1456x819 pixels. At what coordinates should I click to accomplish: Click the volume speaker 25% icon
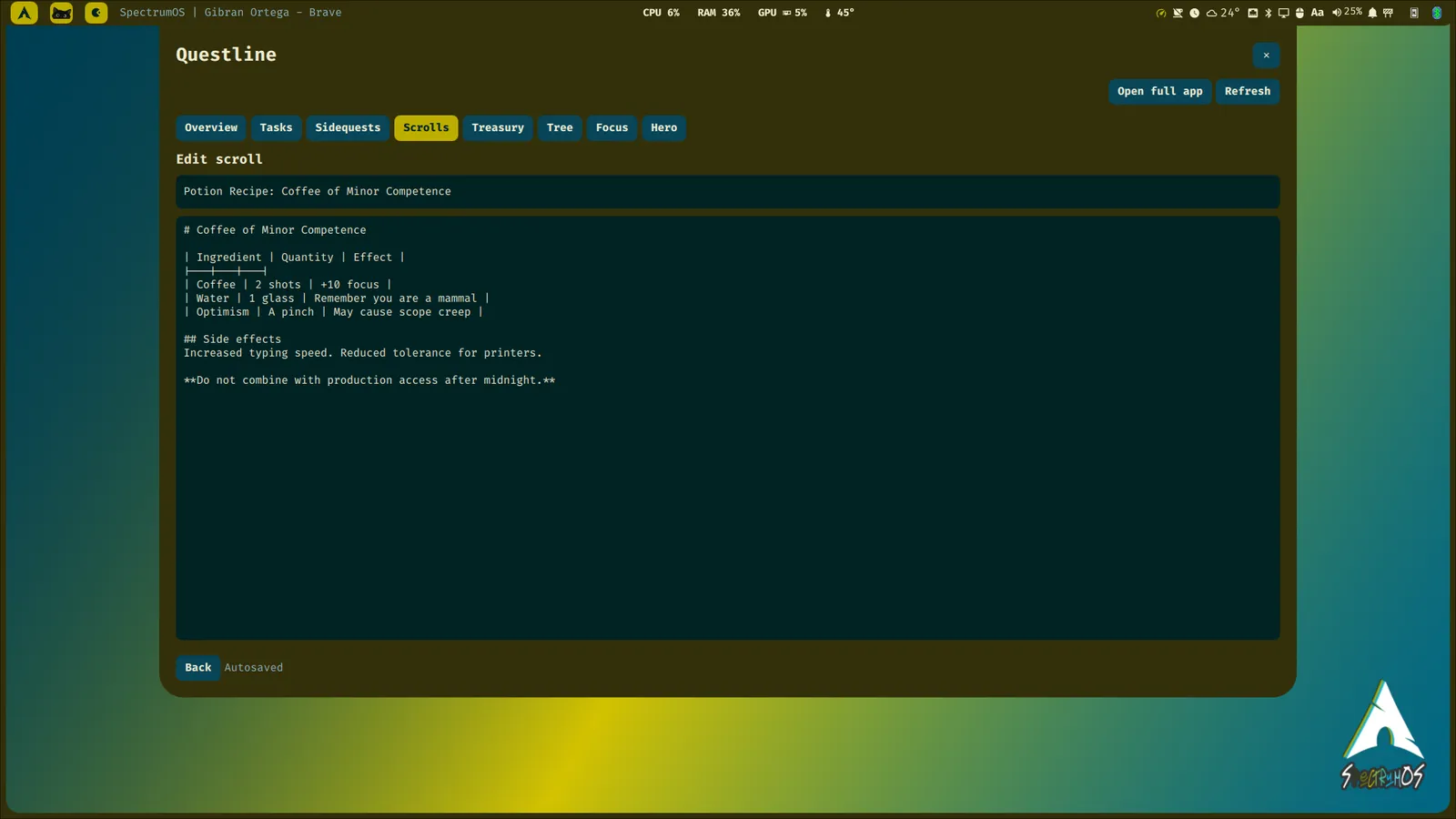click(x=1347, y=13)
